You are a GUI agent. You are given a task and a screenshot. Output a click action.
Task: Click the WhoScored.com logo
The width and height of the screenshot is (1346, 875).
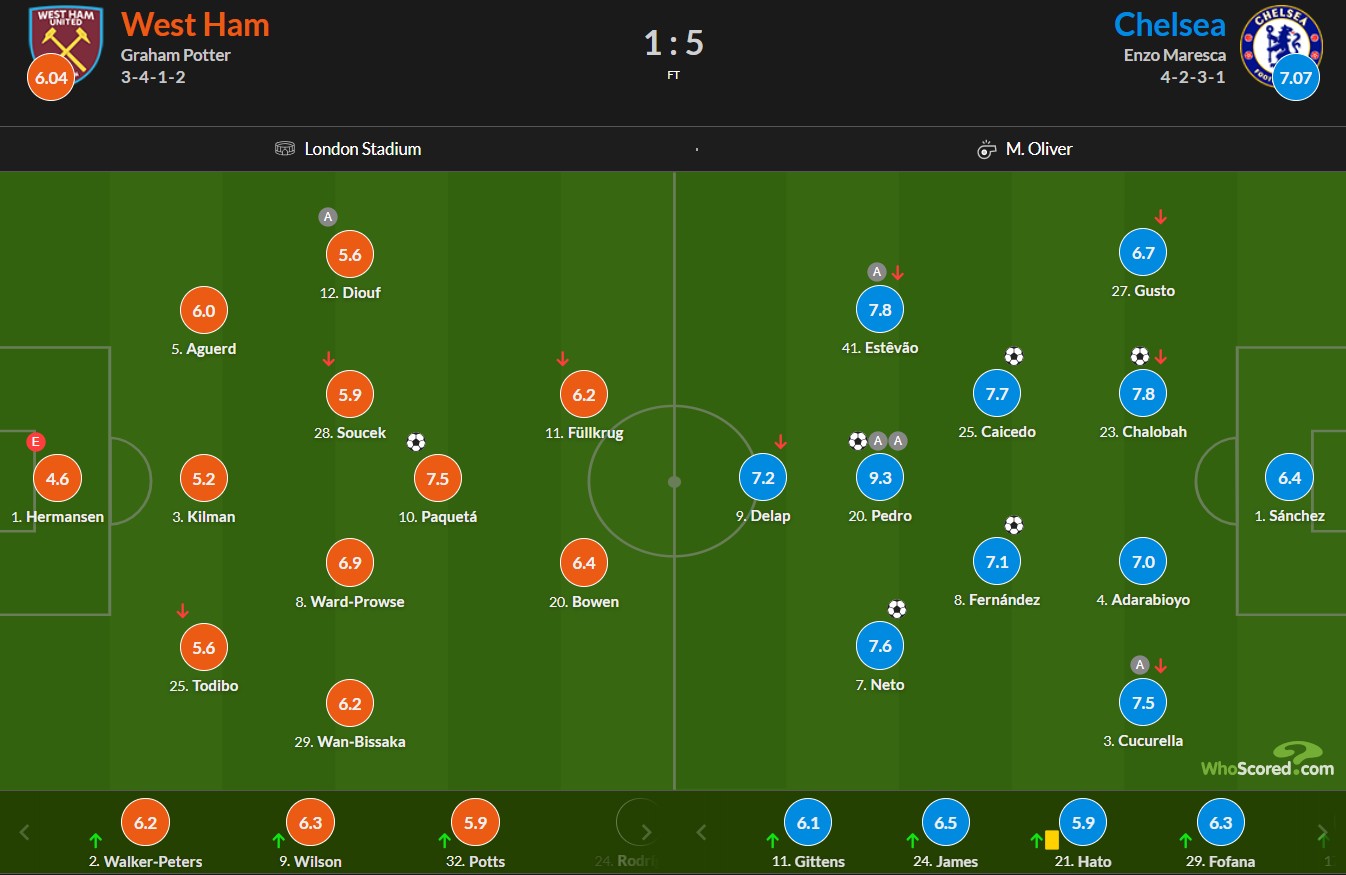pos(1267,760)
